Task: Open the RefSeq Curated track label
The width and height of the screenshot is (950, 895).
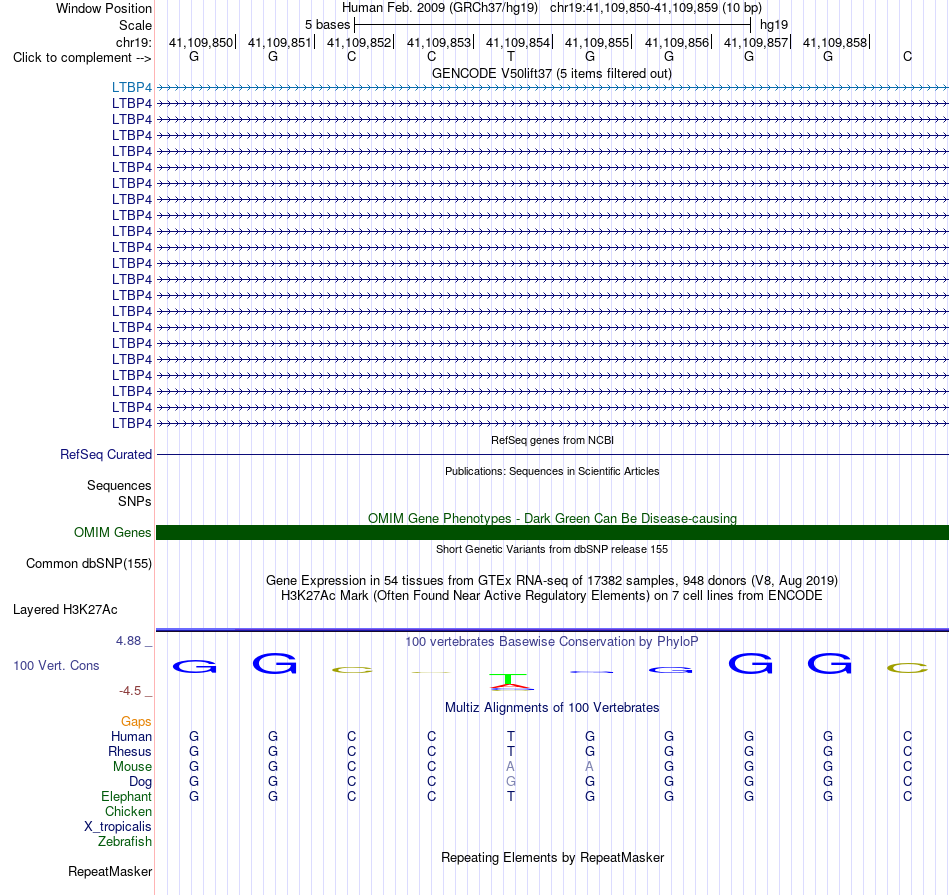Action: (105, 454)
